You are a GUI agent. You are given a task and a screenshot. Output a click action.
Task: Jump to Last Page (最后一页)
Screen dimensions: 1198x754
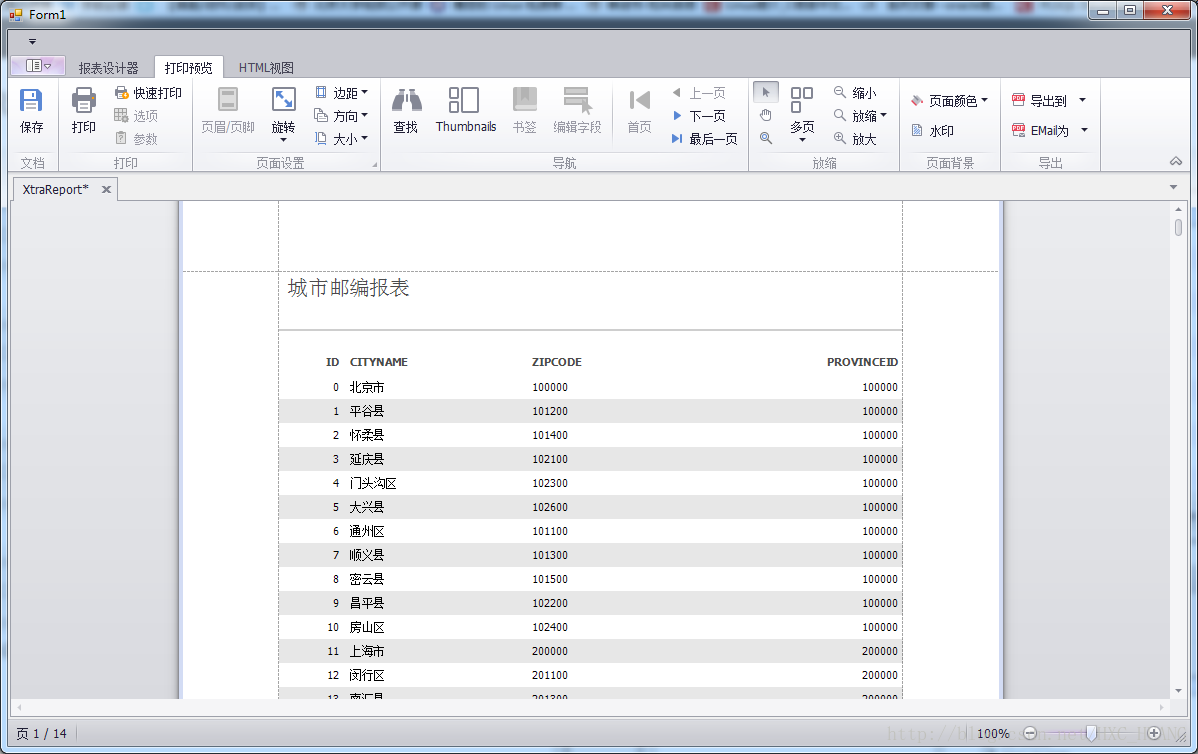[704, 139]
